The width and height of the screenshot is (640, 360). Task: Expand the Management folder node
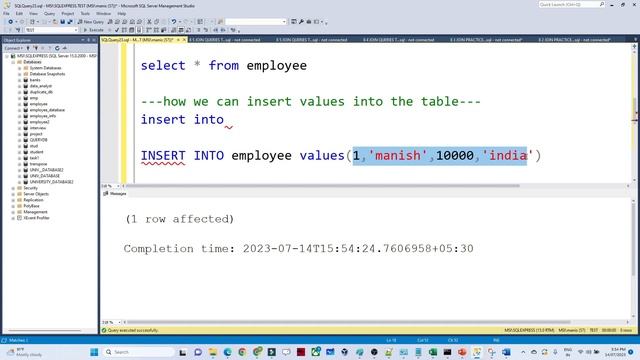13,212
